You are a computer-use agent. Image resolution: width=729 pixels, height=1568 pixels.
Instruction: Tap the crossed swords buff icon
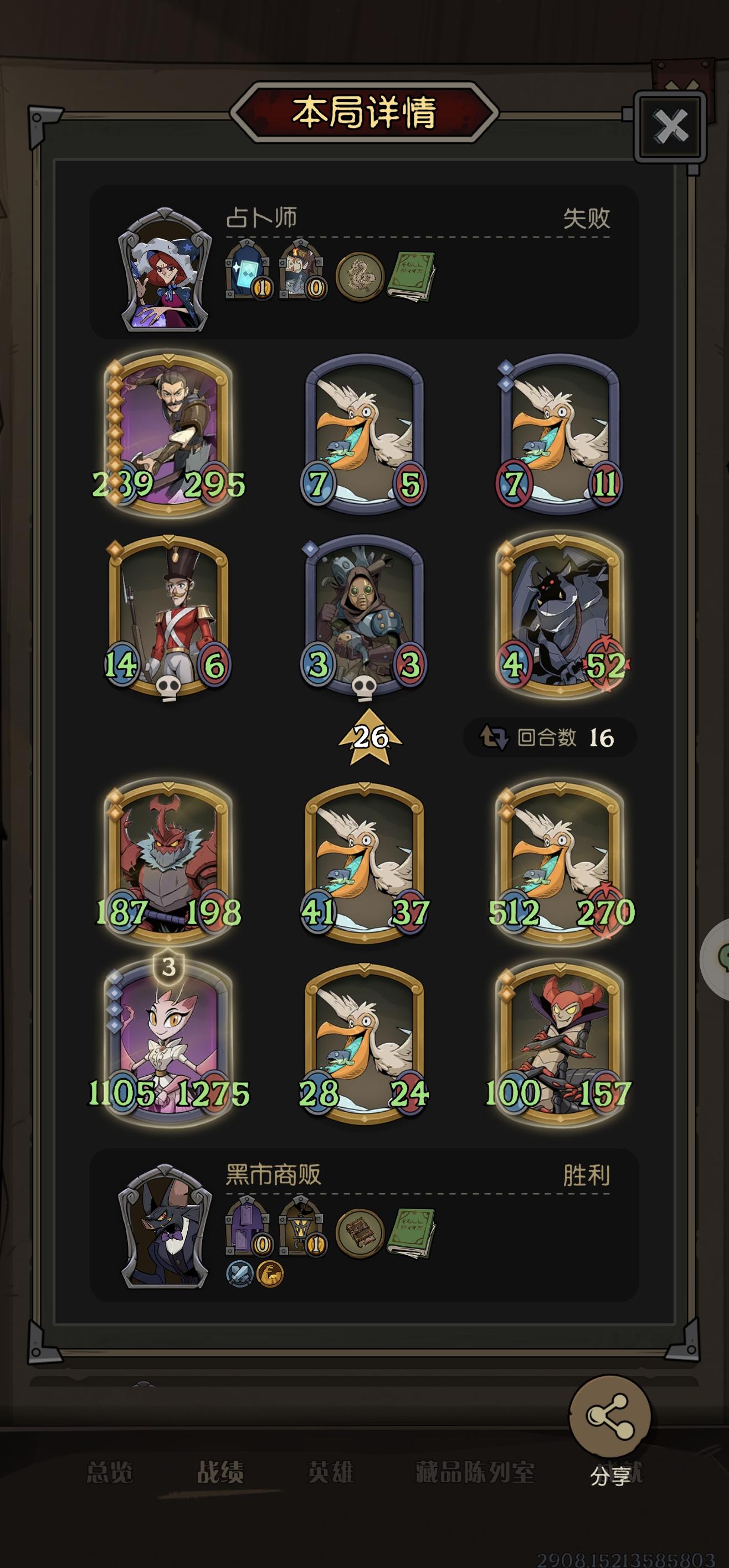pyautogui.click(x=239, y=1274)
